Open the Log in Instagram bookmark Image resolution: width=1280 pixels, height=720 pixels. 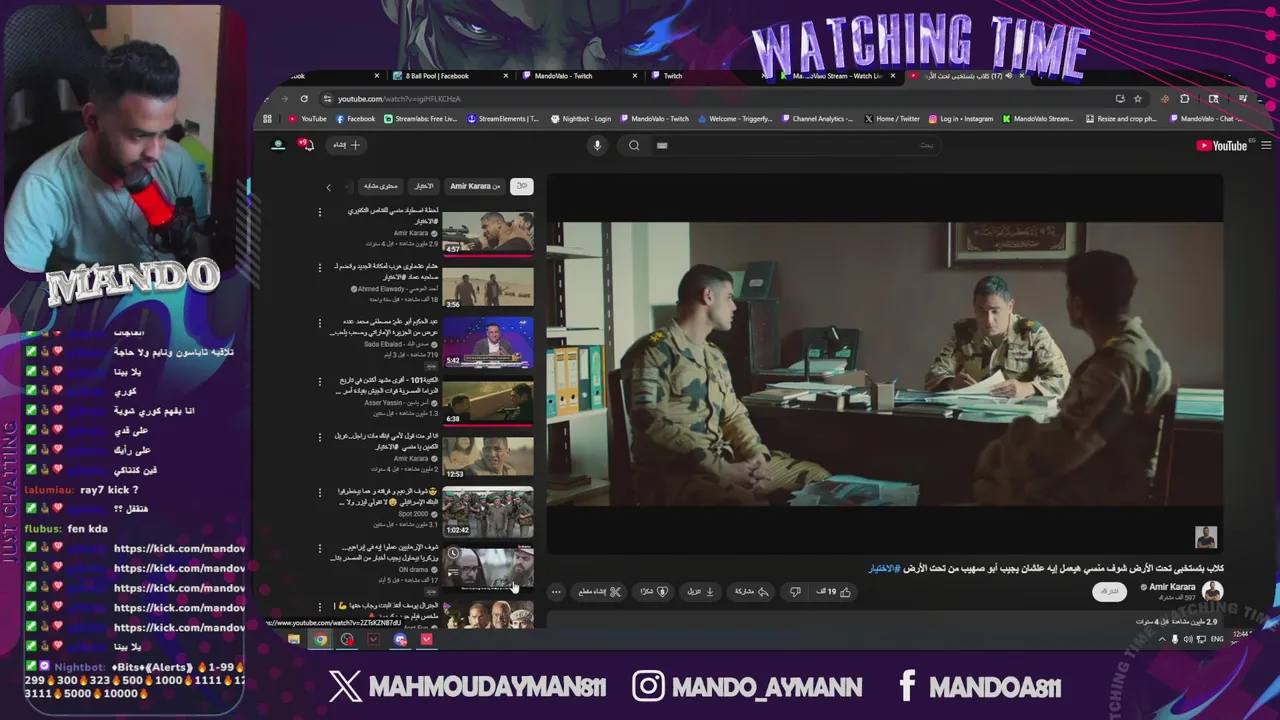(961, 119)
